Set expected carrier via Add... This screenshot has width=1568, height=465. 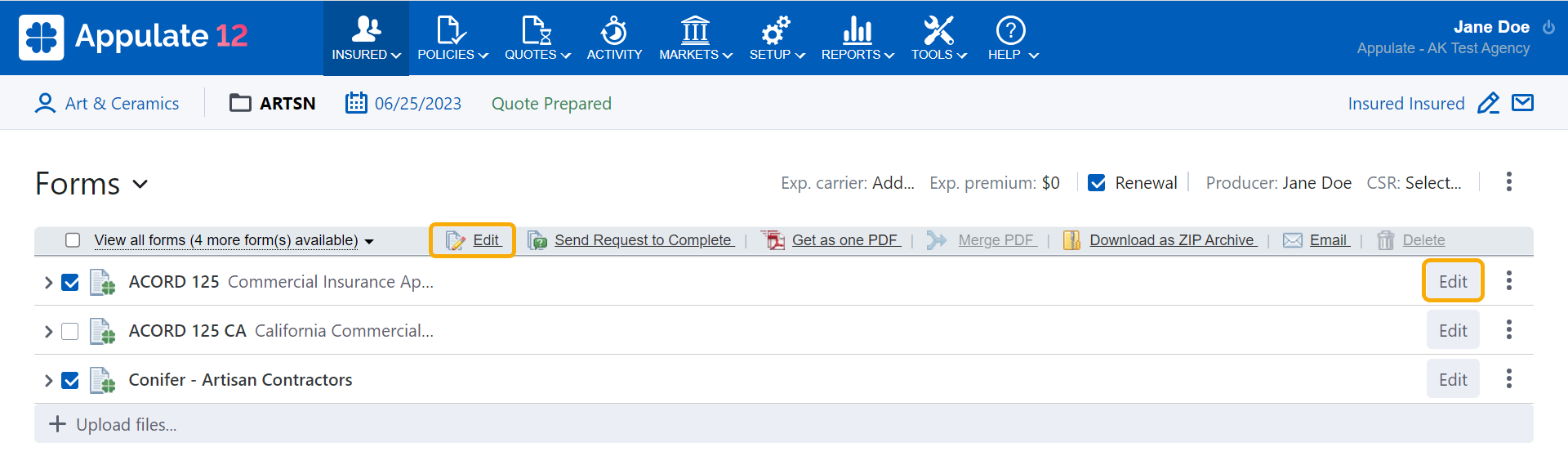893,183
